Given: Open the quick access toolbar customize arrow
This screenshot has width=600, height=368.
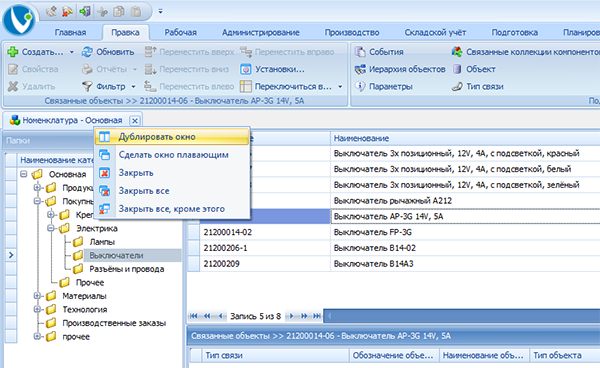Looking at the screenshot, I should [x=160, y=12].
